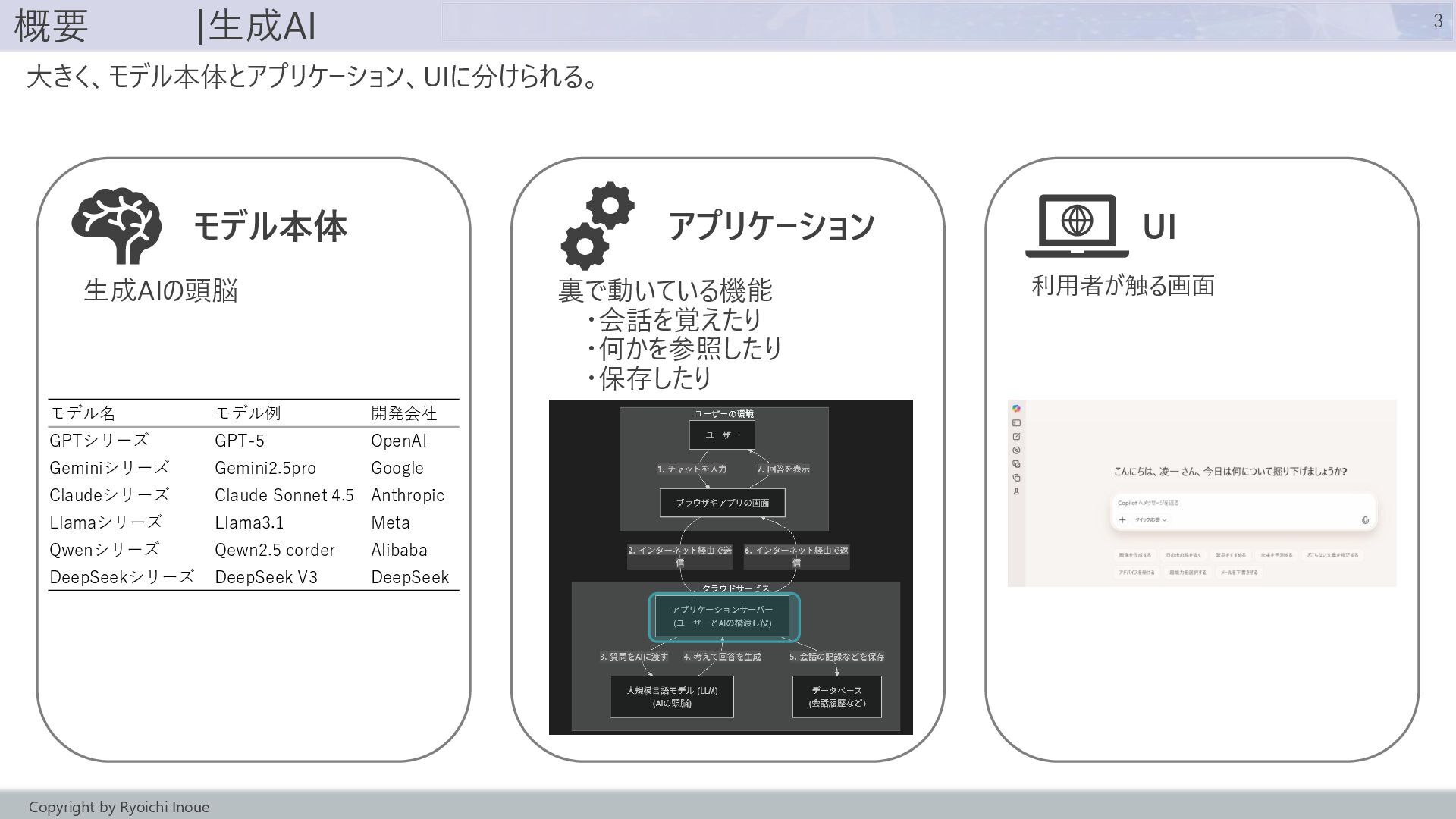Click the データベース box in diagram
Viewport: 1456px width, 819px height.
point(836,696)
